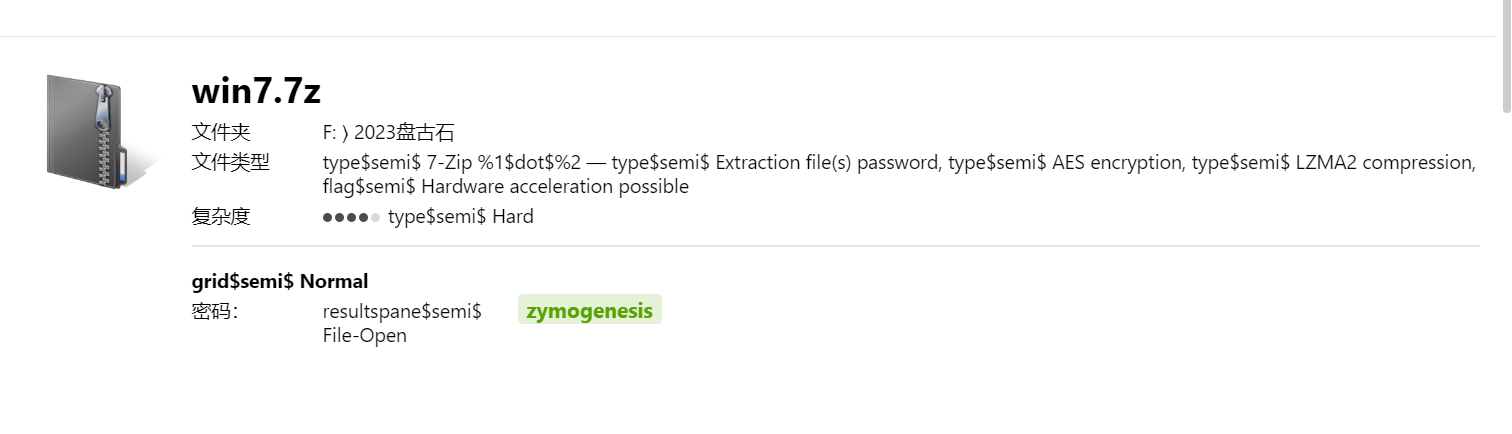Click the 复杂度 complexity label

[221, 217]
